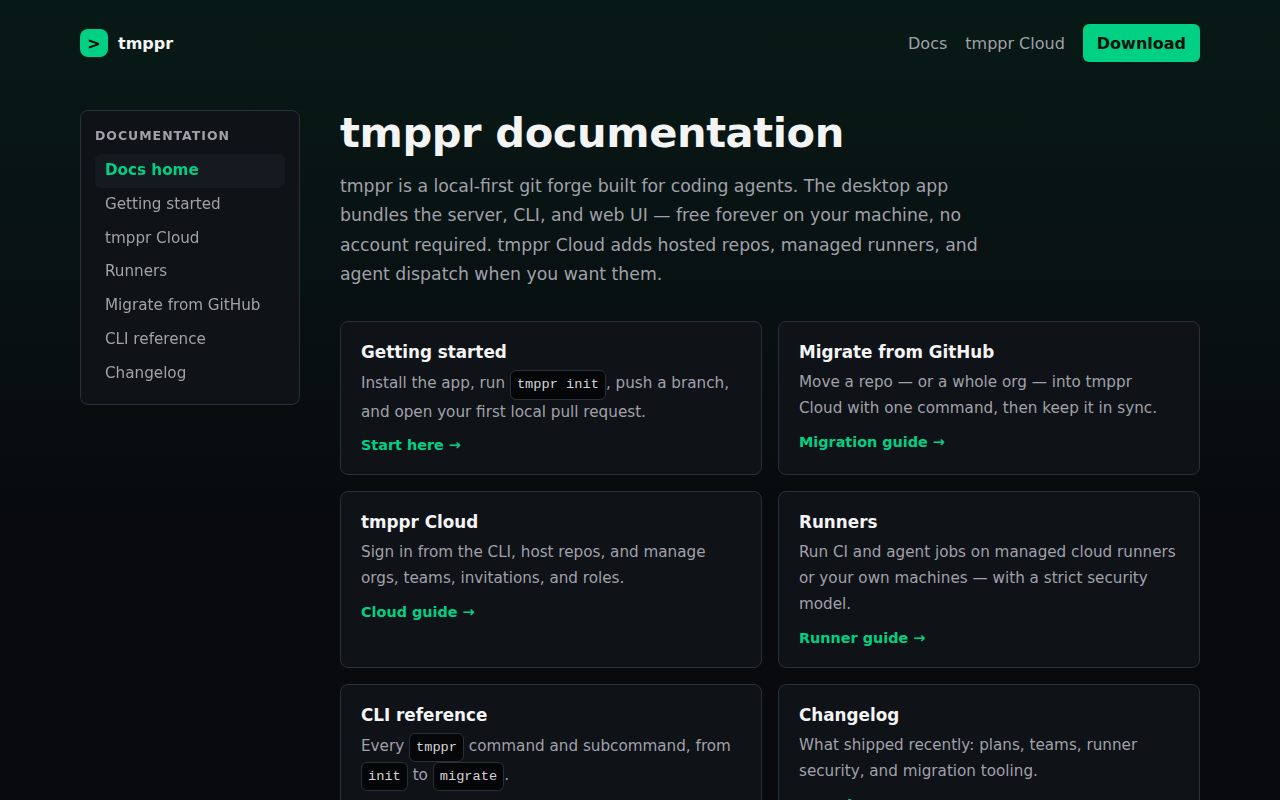Click the Changelog card title

click(849, 715)
